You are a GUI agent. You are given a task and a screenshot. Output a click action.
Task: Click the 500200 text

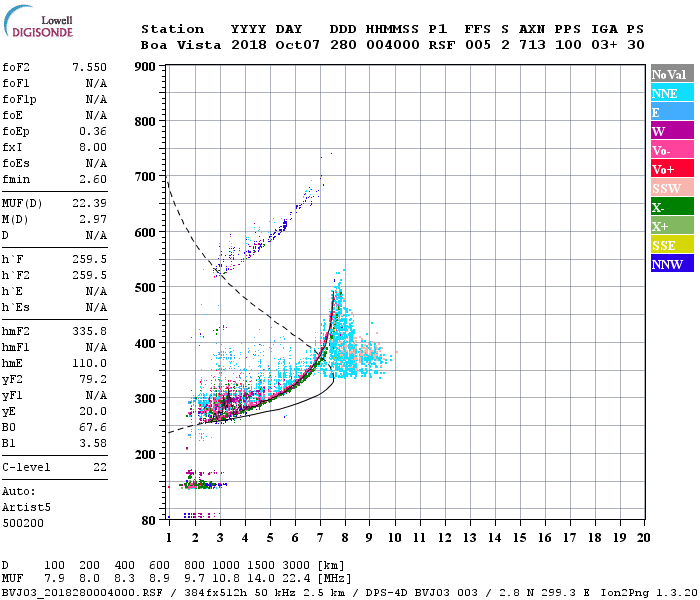coord(23,523)
